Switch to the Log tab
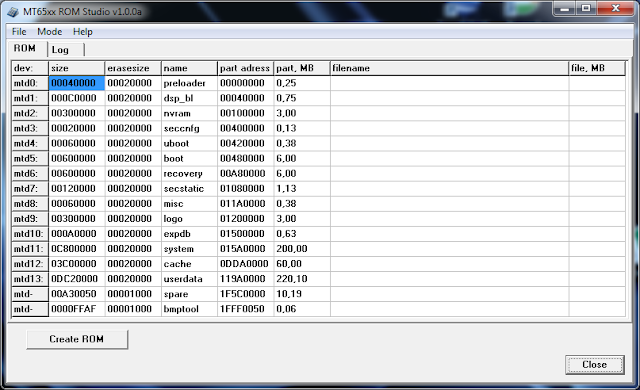 tap(60, 50)
